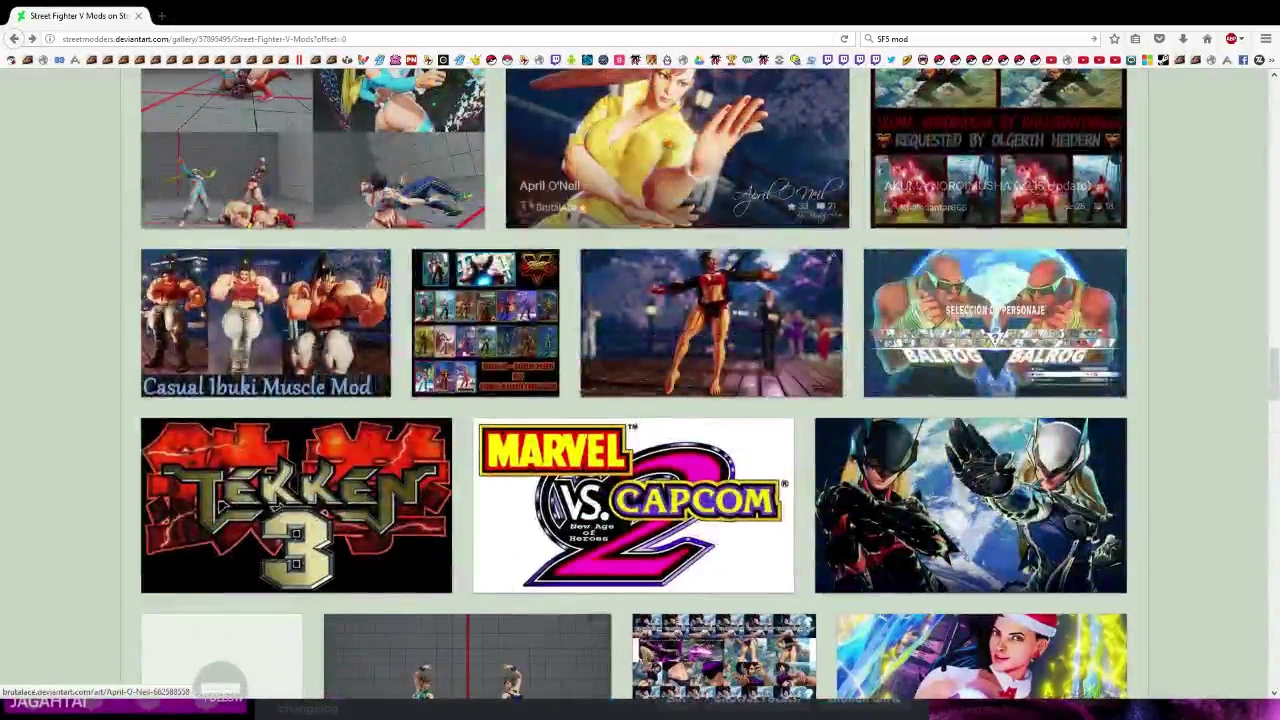Screen dimensions: 1280x720
Task: Open the Steam bookmark icon
Action: point(1163,60)
